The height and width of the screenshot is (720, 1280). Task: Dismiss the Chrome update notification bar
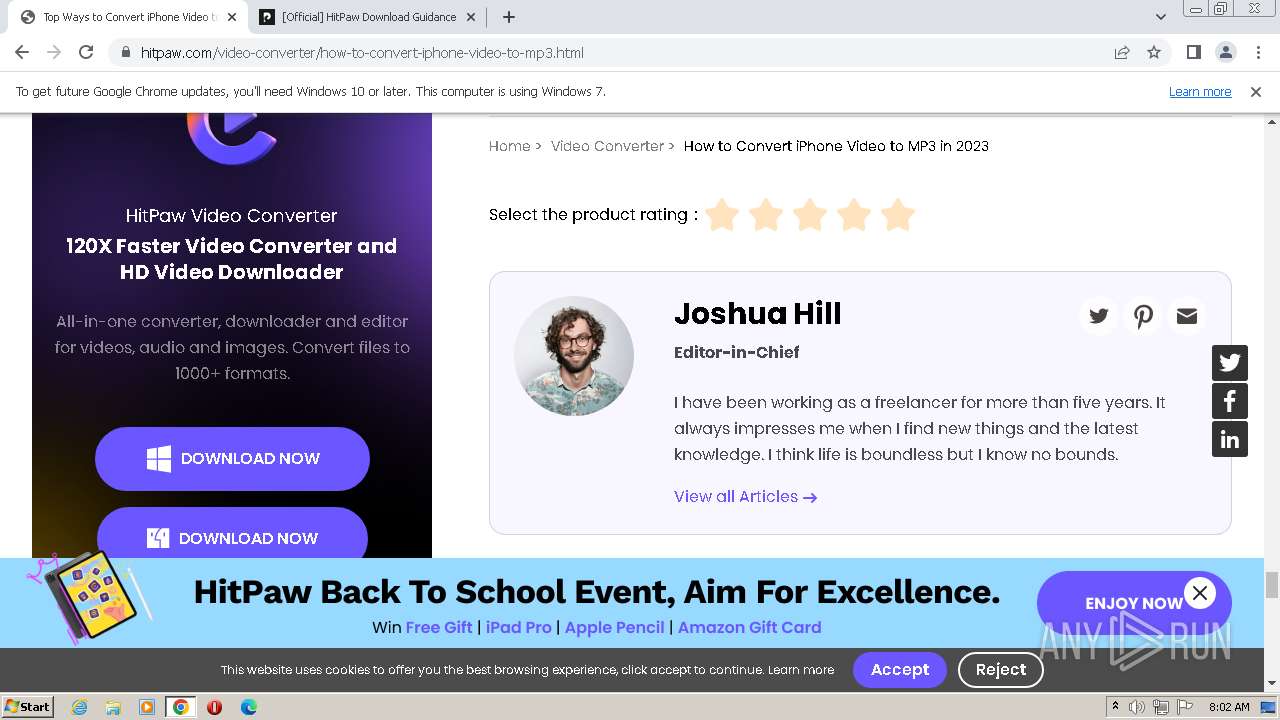coord(1256,91)
